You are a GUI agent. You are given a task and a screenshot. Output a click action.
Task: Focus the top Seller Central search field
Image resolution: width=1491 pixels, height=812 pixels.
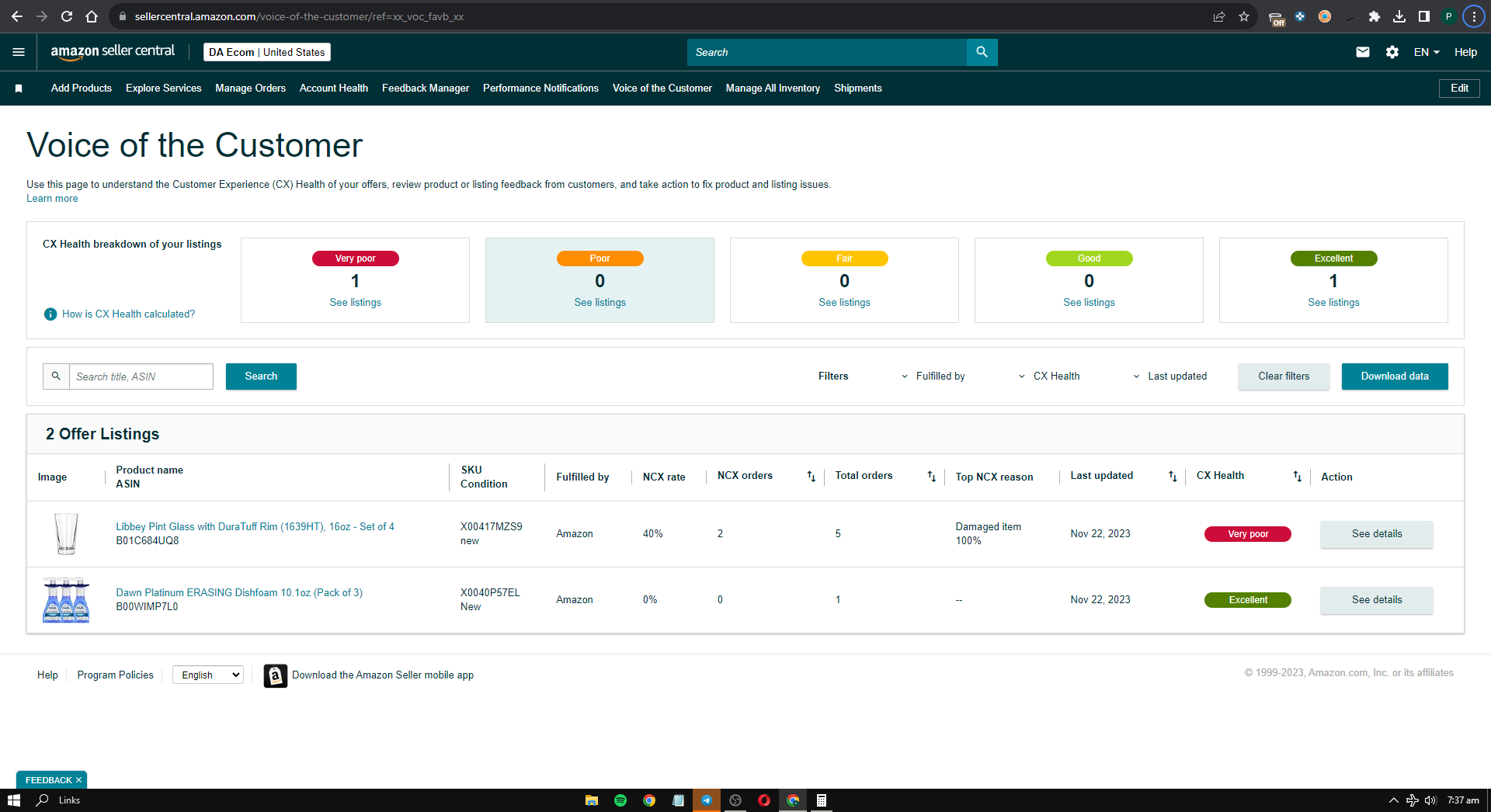[827, 52]
